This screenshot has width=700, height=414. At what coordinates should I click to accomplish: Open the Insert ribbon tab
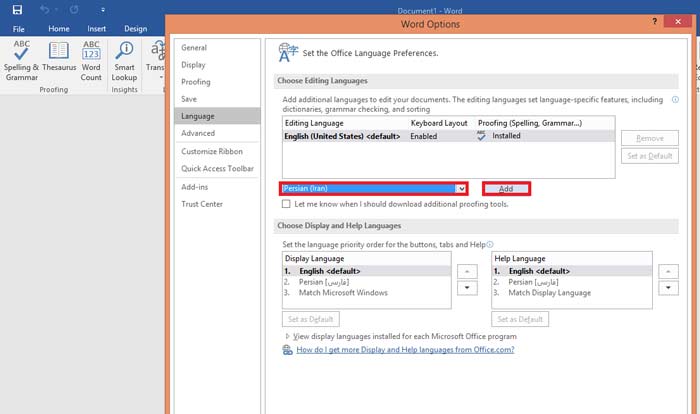(97, 29)
